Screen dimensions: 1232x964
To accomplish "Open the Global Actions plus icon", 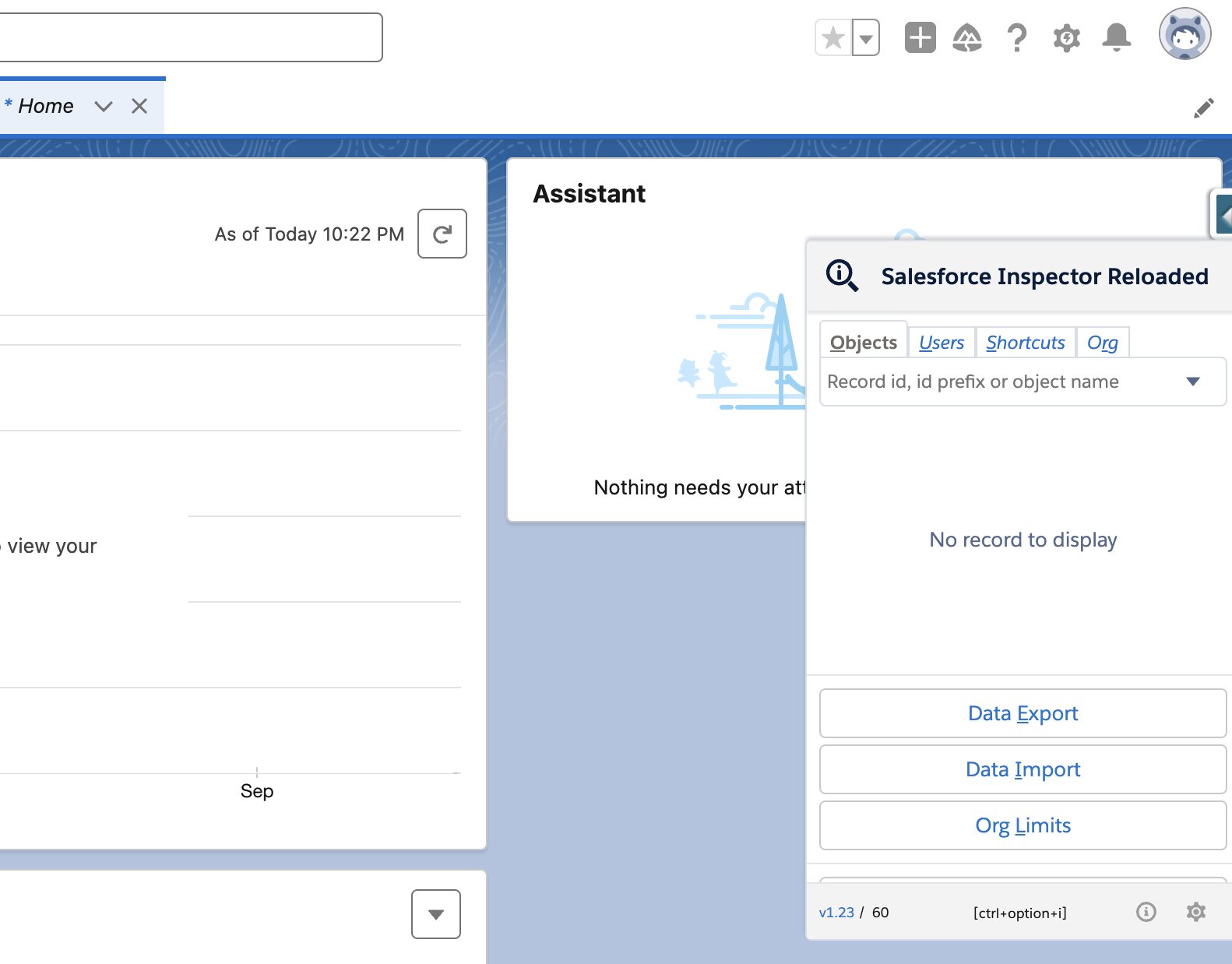I will (920, 37).
